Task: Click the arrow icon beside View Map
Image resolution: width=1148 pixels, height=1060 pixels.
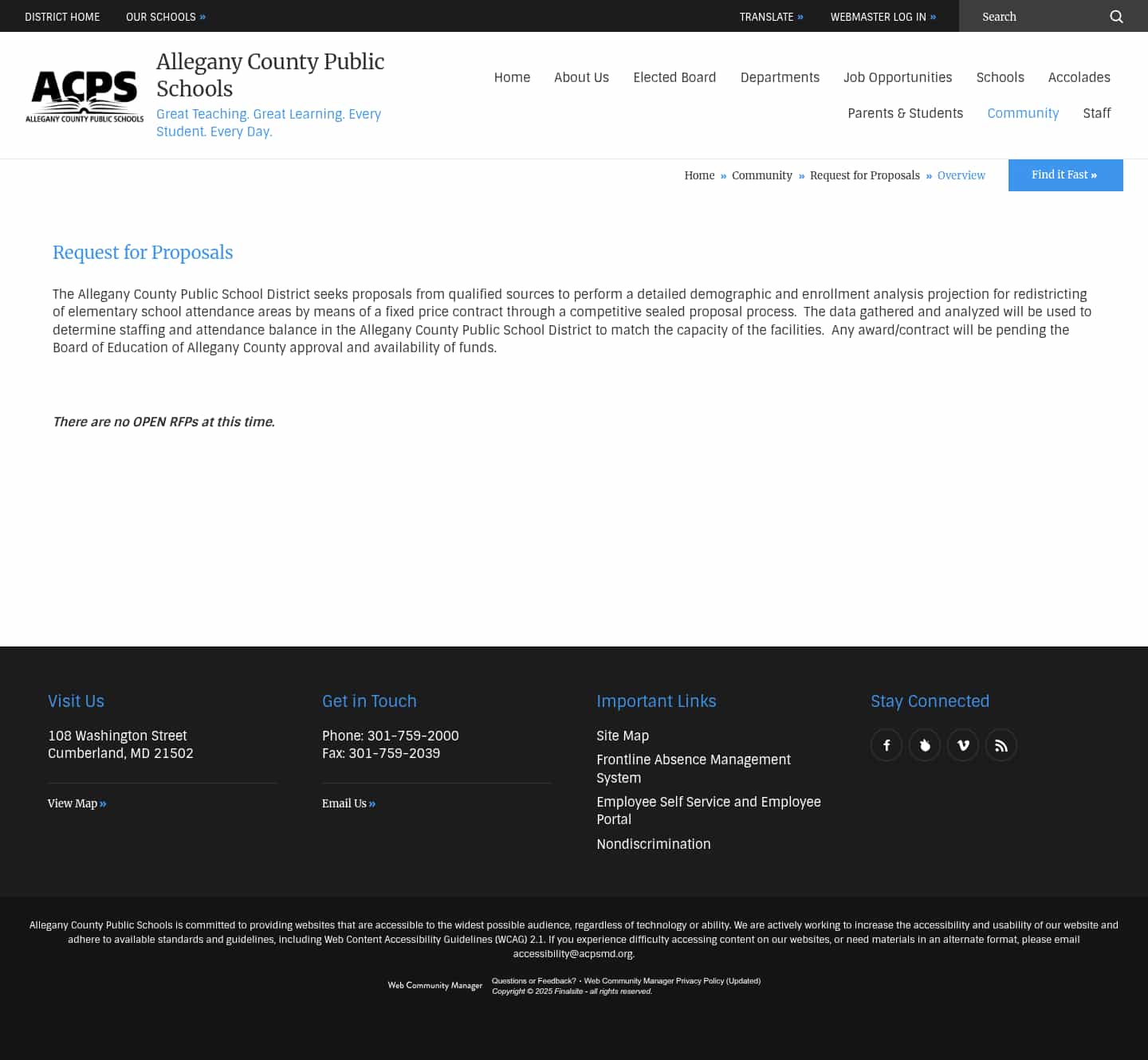Action: 102,803
